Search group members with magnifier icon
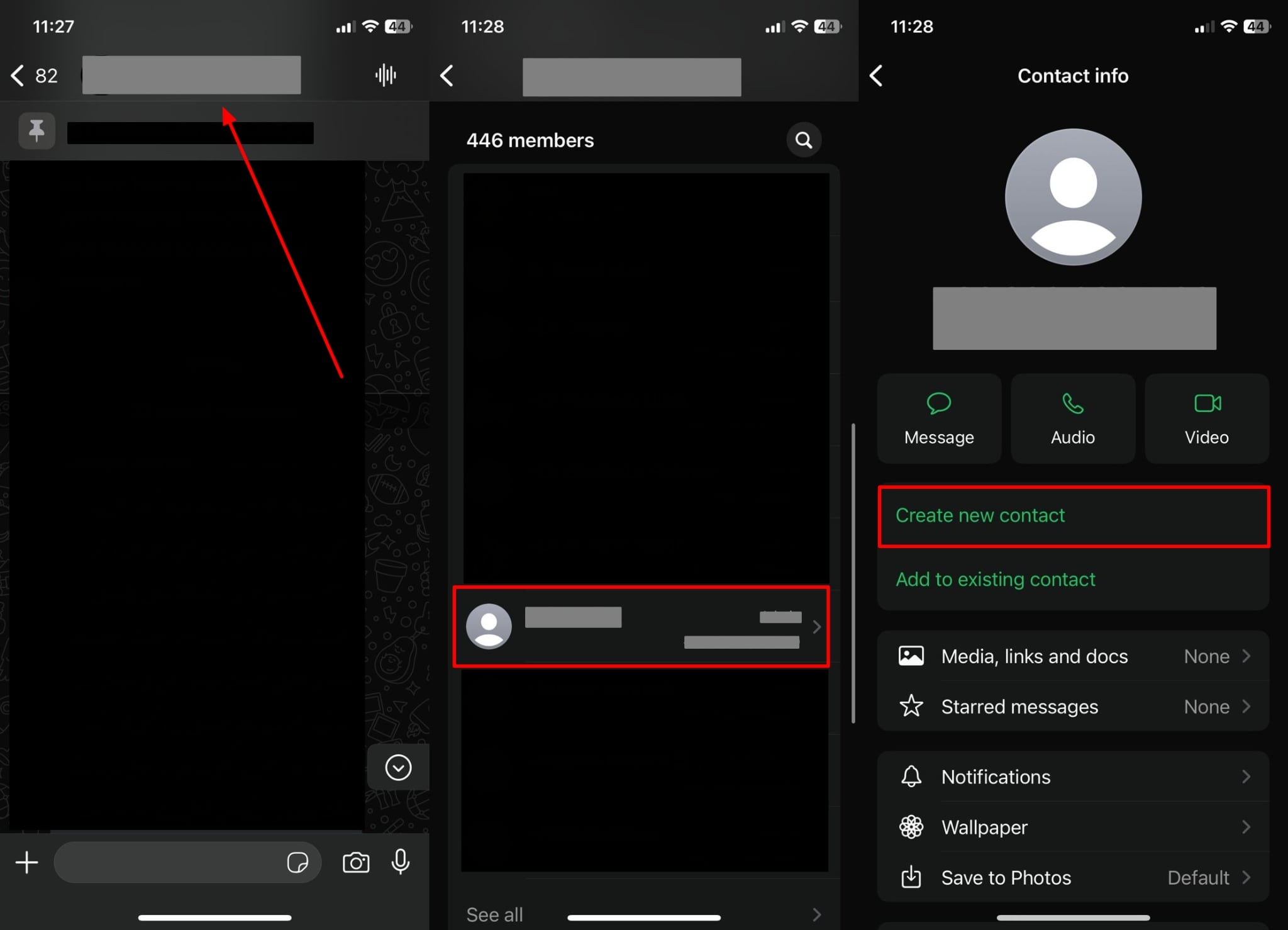The image size is (1288, 930). click(x=804, y=140)
